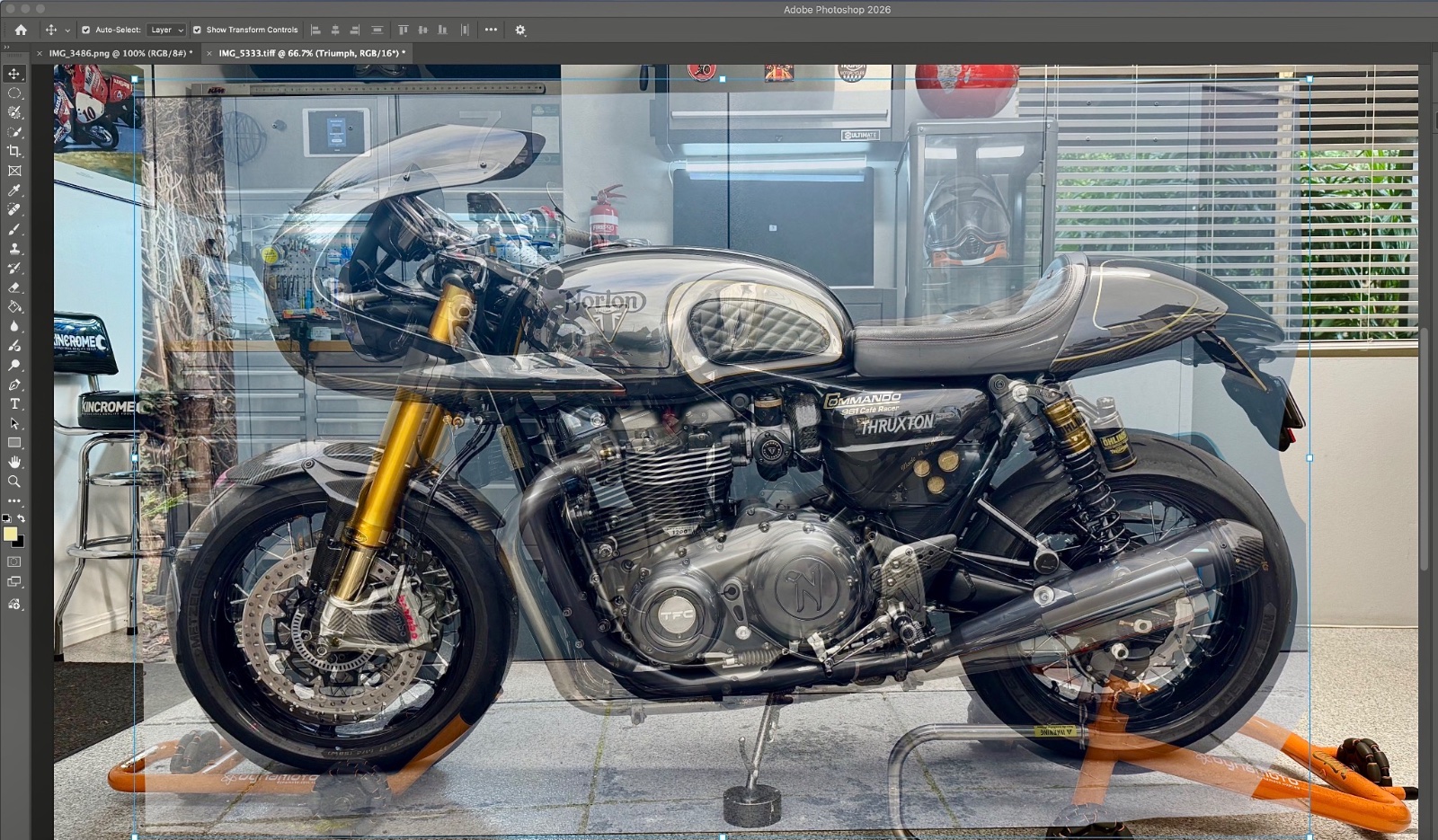
Task: Select the Horizontal Type tool
Action: (x=14, y=404)
